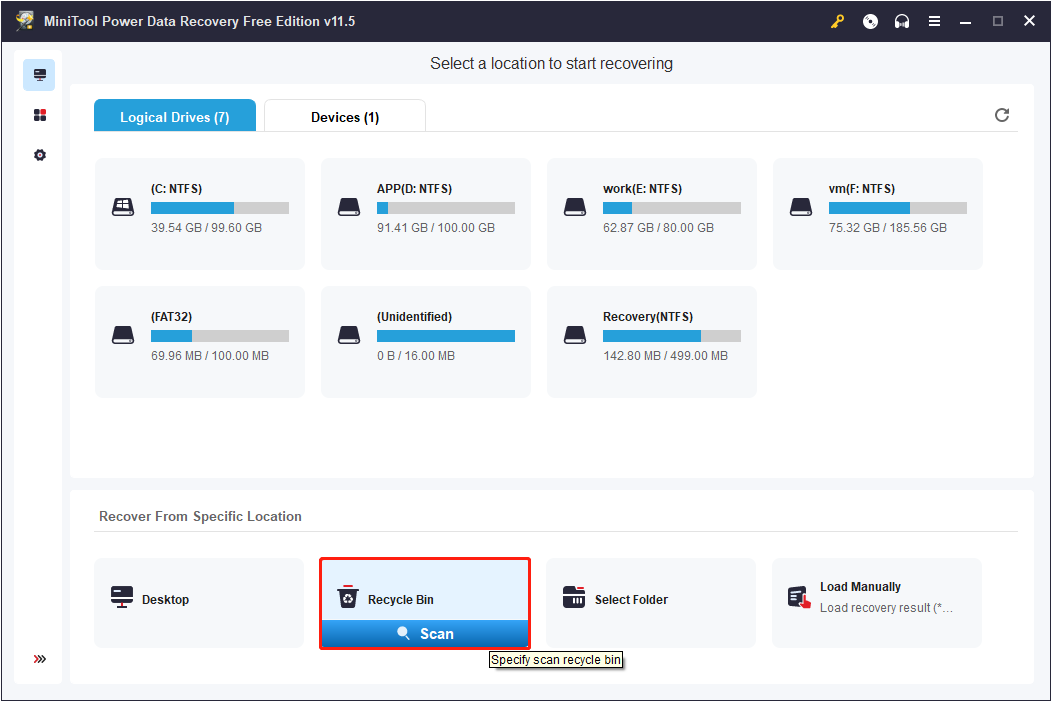Click the Desktop monitor icon
This screenshot has width=1054, height=703.
tap(122, 597)
